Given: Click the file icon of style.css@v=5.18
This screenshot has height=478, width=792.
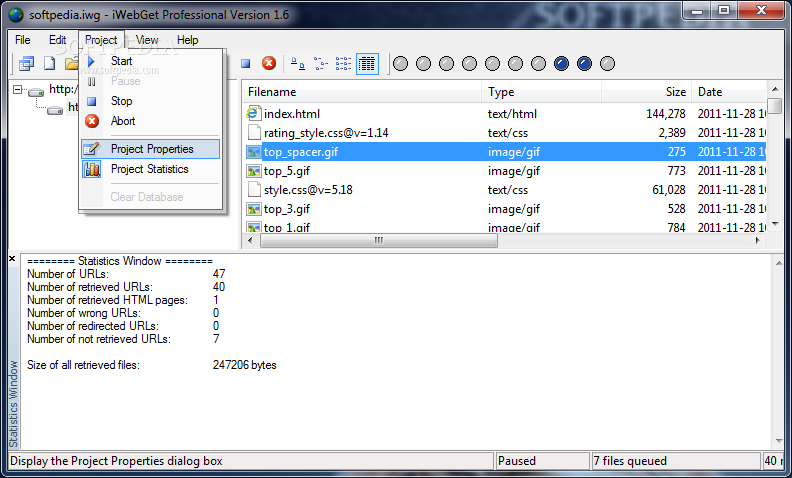Looking at the screenshot, I should point(254,189).
